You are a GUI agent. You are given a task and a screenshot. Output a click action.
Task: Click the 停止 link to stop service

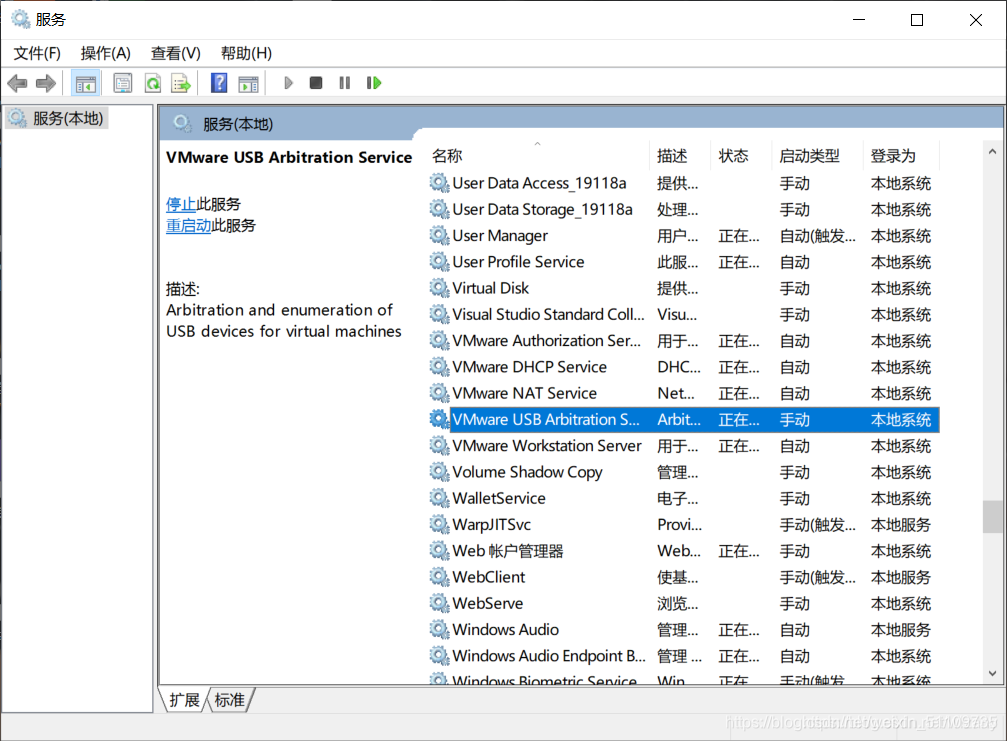[180, 204]
